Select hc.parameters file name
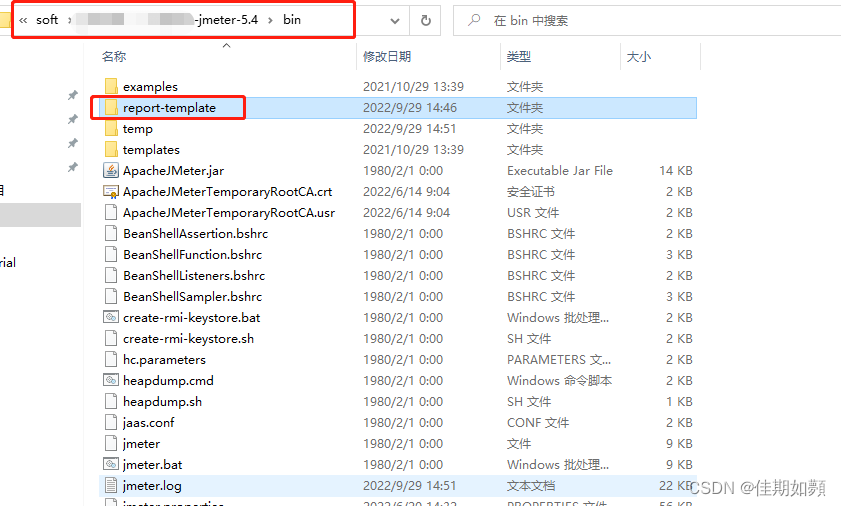Viewport: 841px width, 506px height. 164,360
